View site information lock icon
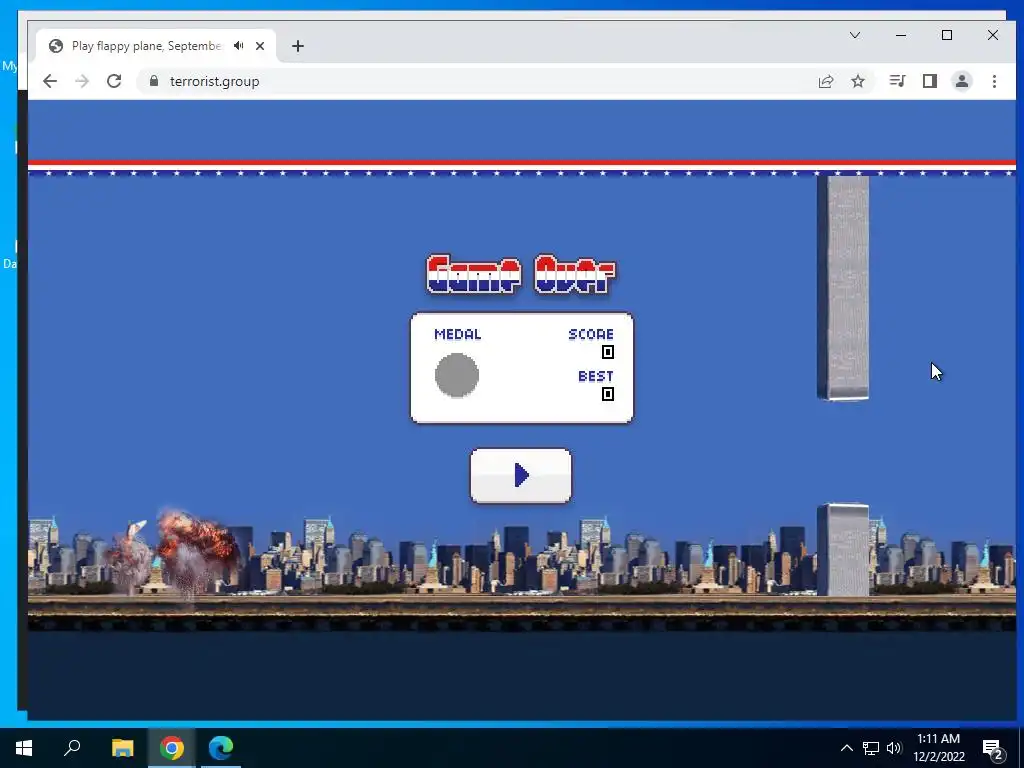The width and height of the screenshot is (1024, 768). click(153, 81)
